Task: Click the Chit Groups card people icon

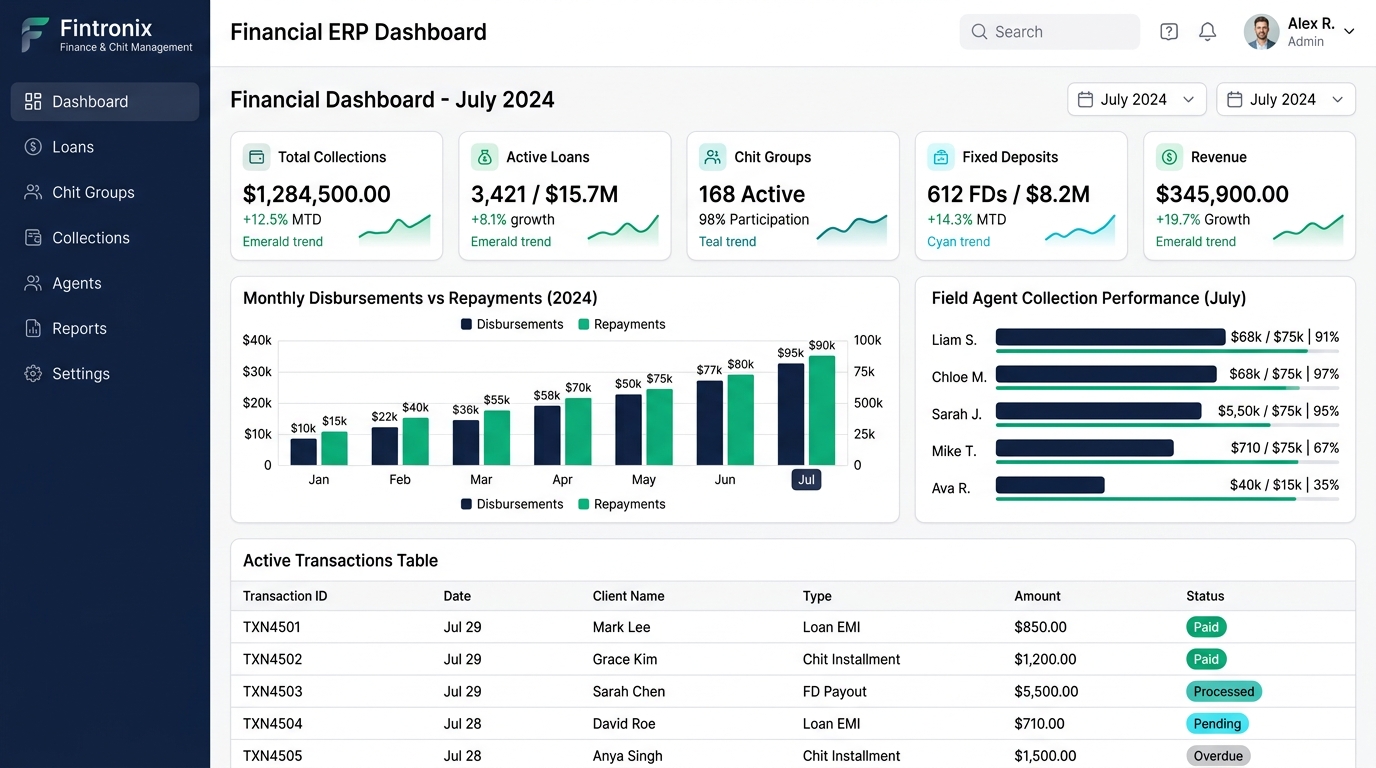Action: 713,157
